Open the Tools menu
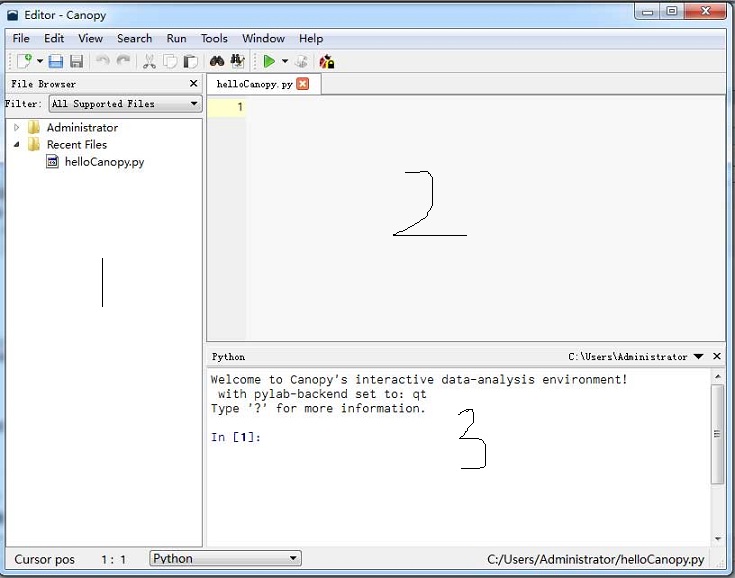The height and width of the screenshot is (578, 735). tap(214, 38)
